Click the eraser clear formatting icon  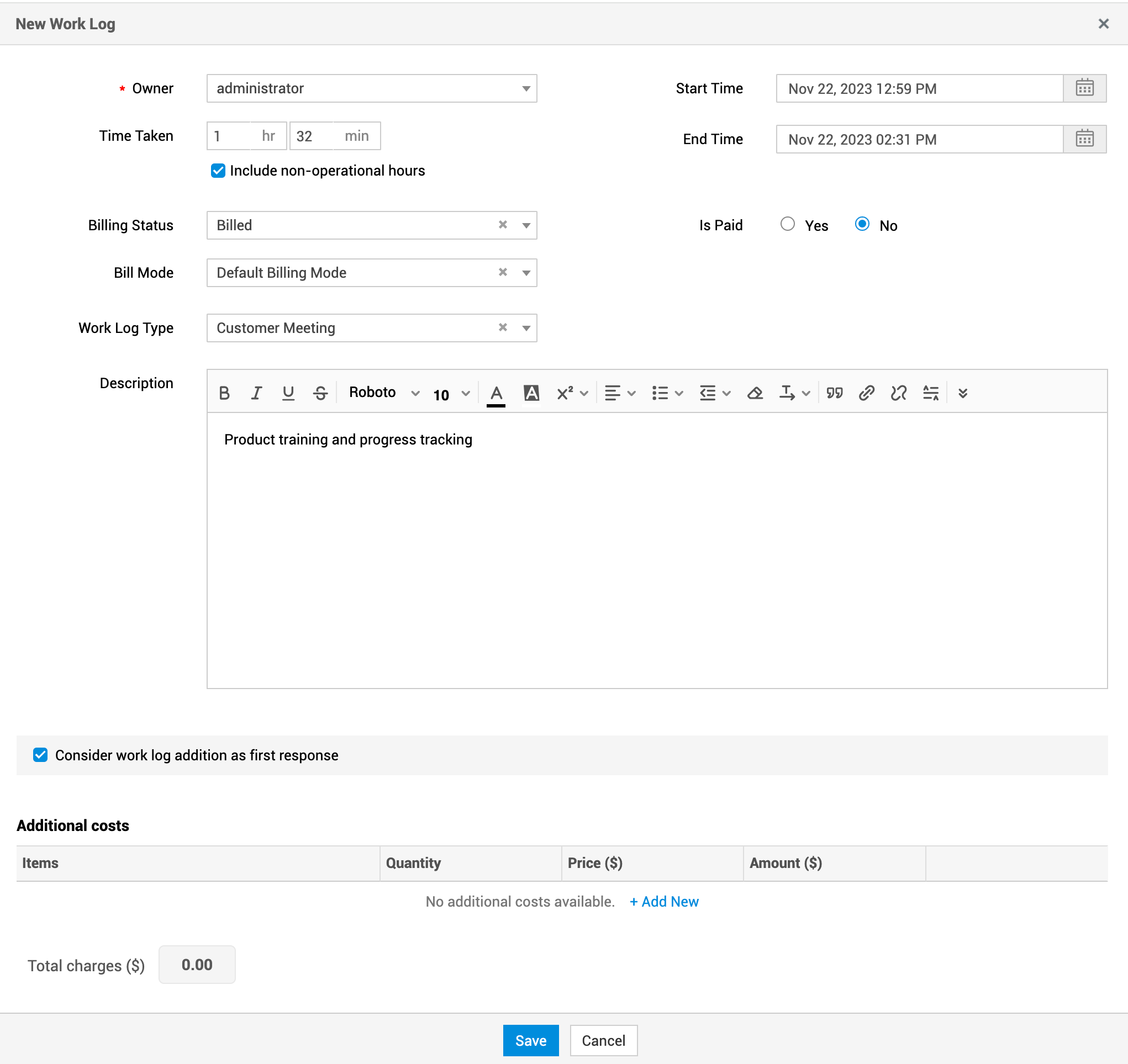[x=755, y=393]
